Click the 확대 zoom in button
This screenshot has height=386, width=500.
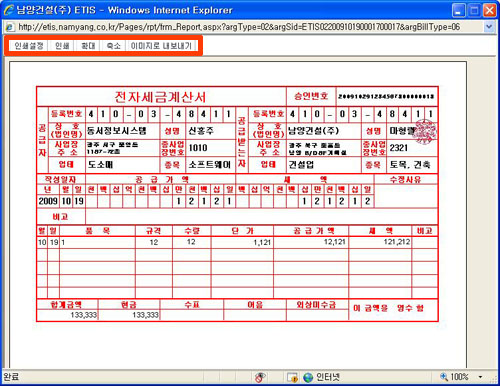click(x=88, y=46)
